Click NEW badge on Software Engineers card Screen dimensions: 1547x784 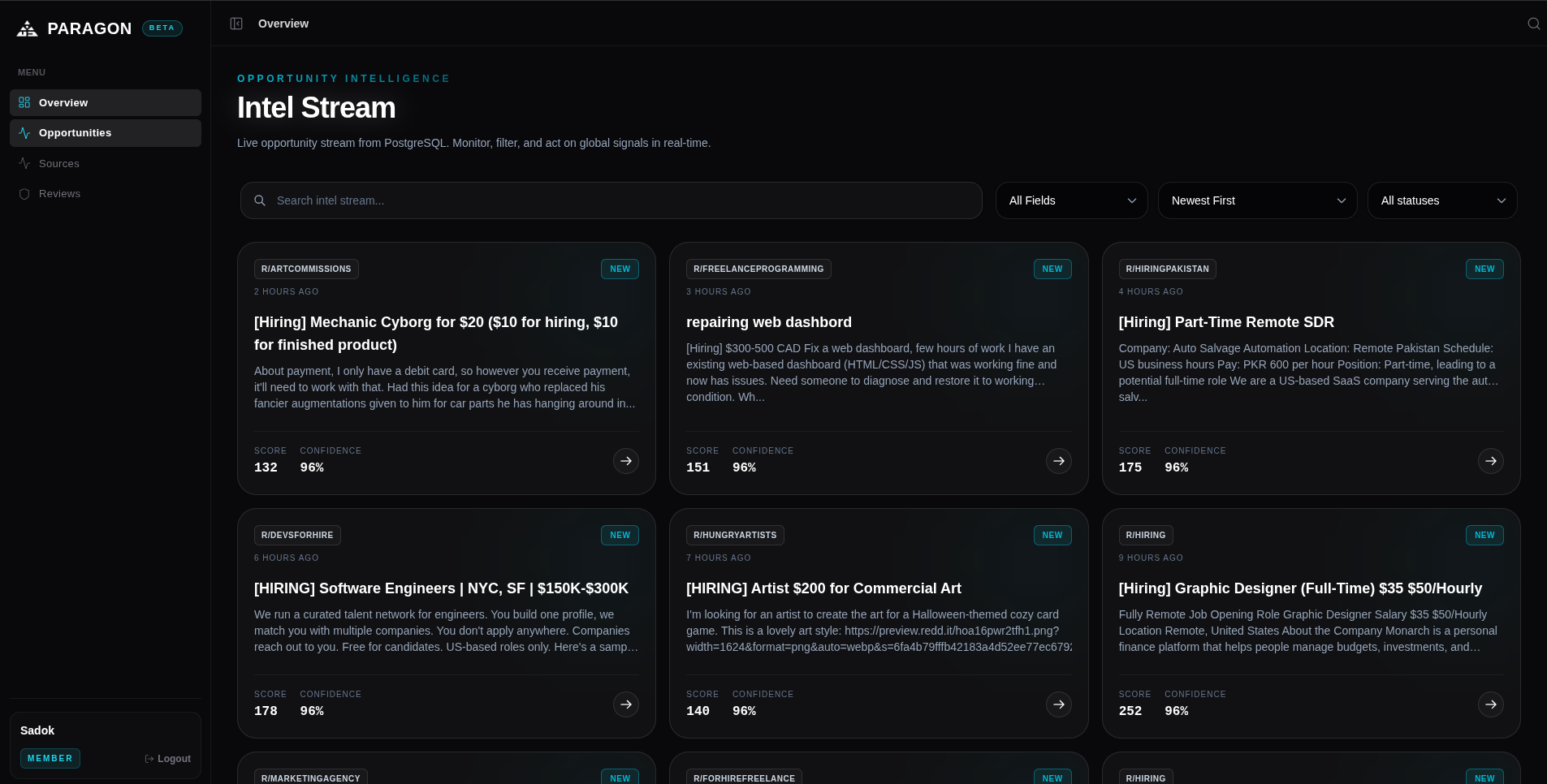pyautogui.click(x=620, y=536)
